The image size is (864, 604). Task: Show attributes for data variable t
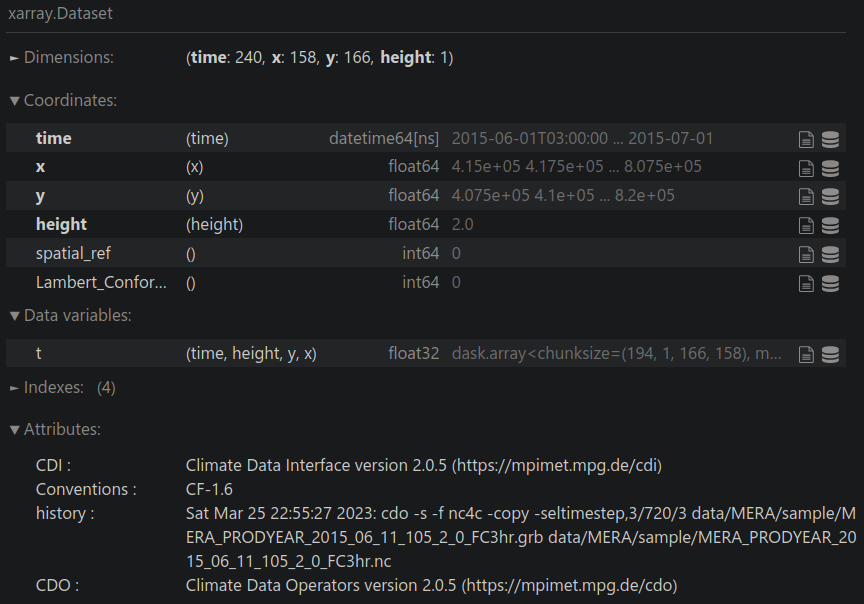pyautogui.click(x=806, y=354)
